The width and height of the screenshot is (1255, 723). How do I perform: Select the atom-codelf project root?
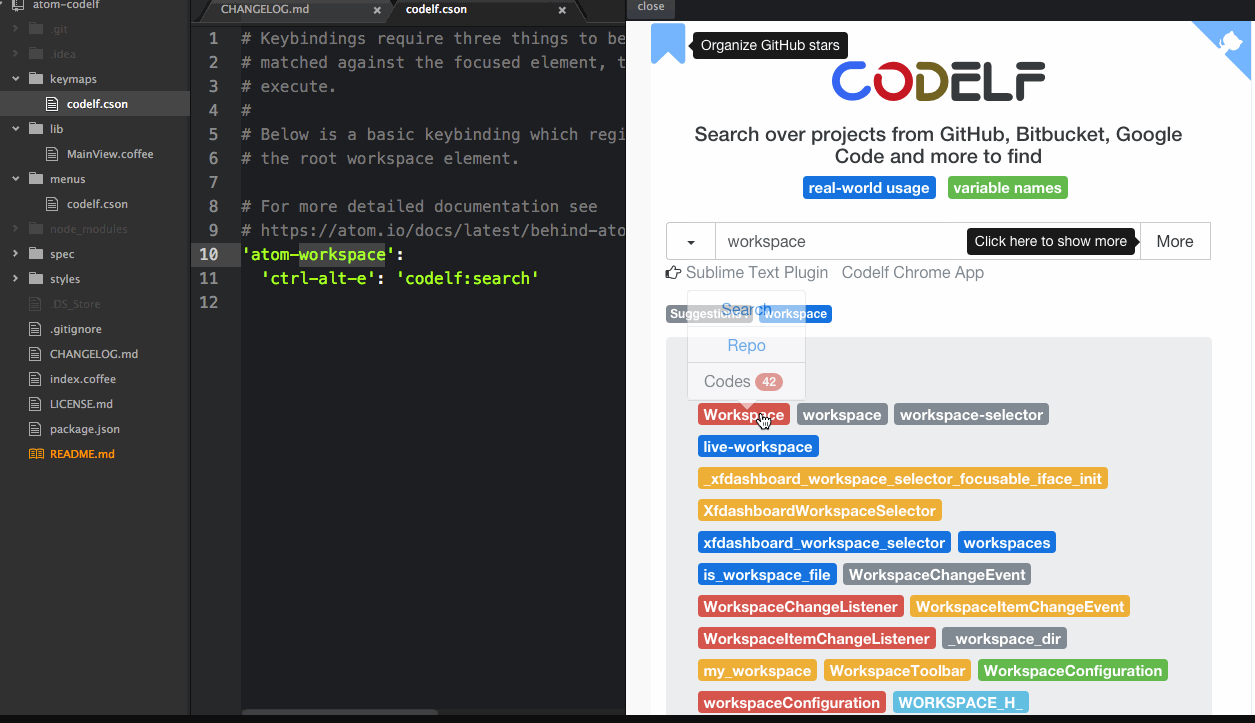click(65, 5)
